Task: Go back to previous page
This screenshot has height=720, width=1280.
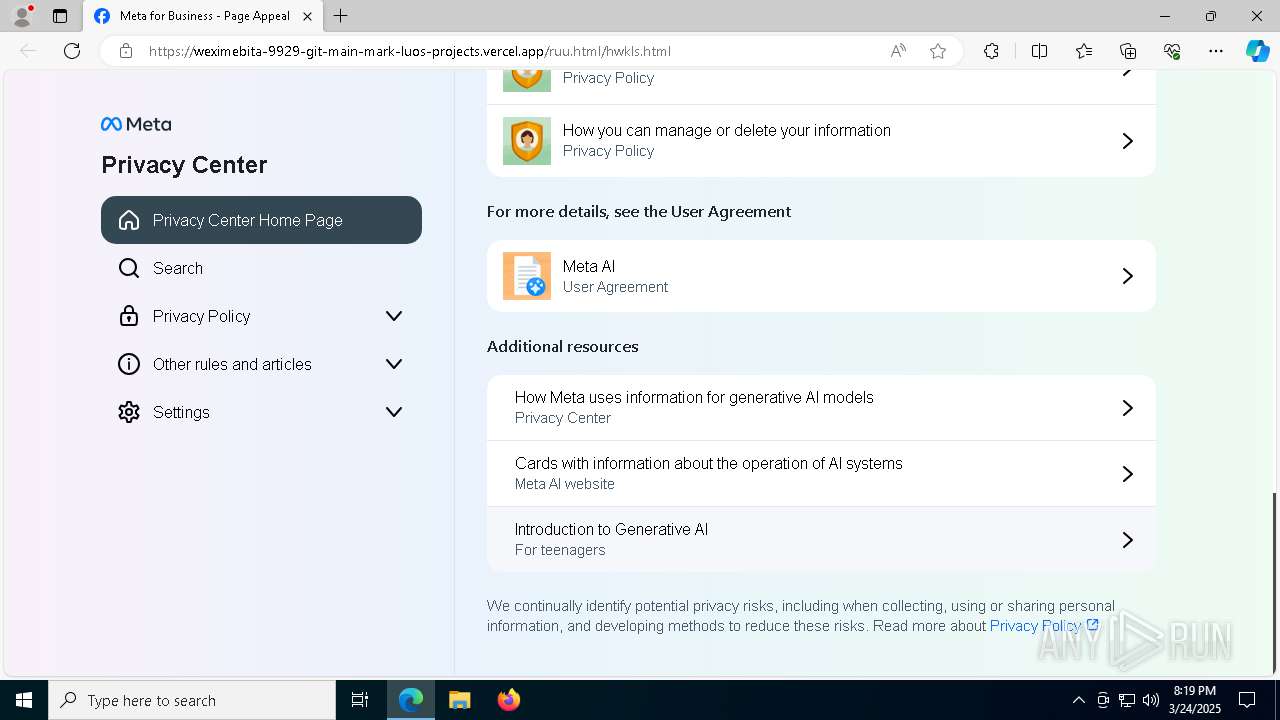Action: (28, 51)
